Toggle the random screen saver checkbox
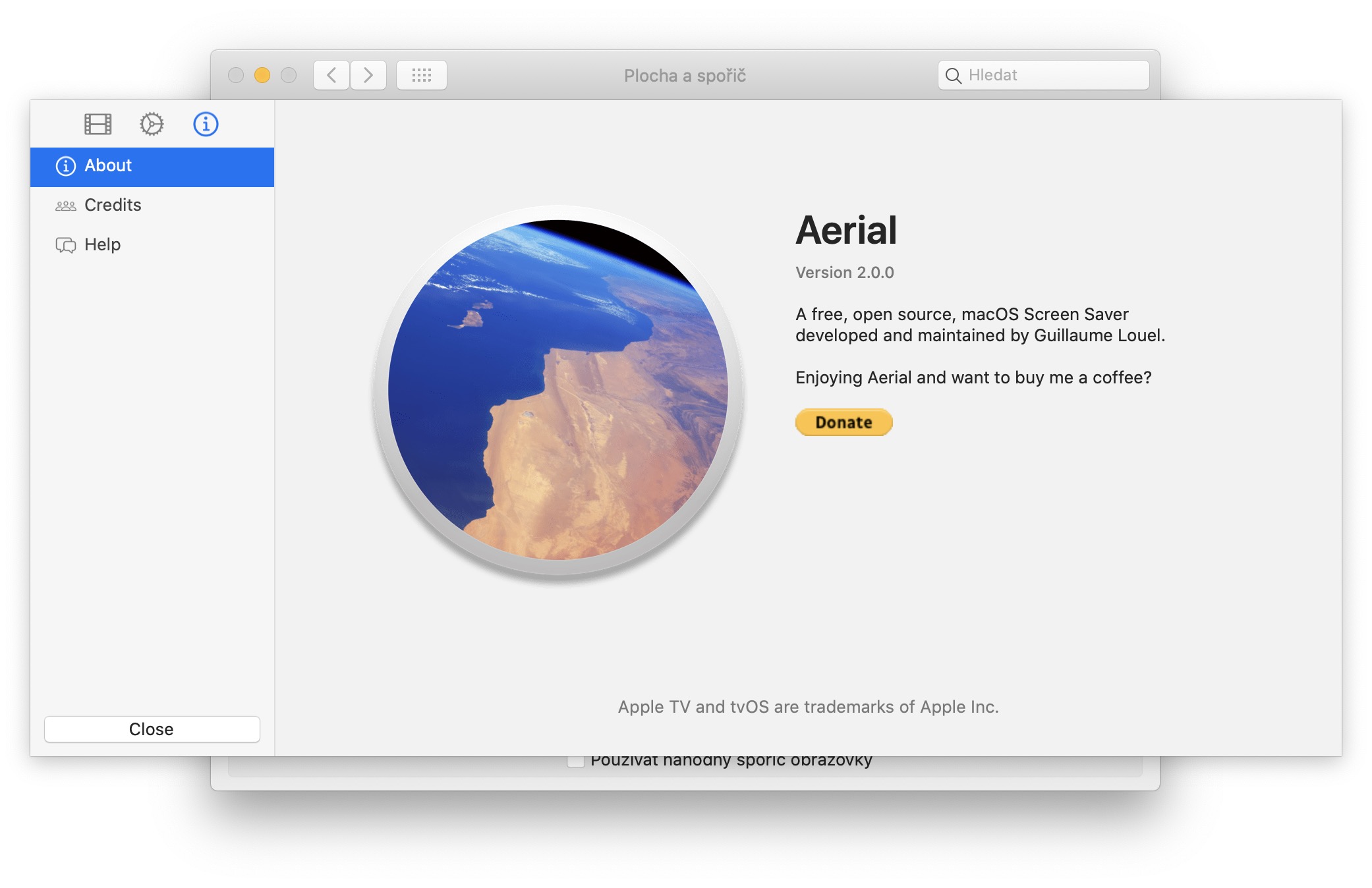Image resolution: width=1372 pixels, height=888 pixels. tap(576, 762)
